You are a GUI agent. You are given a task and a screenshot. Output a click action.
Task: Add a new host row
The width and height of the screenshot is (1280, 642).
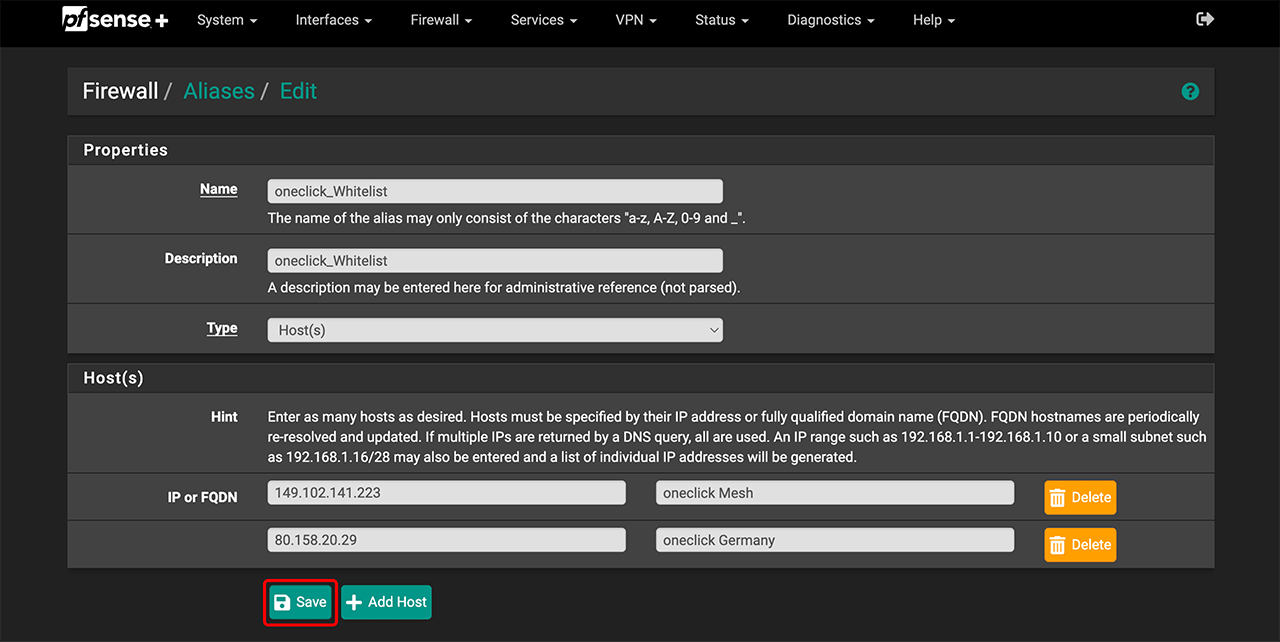386,602
